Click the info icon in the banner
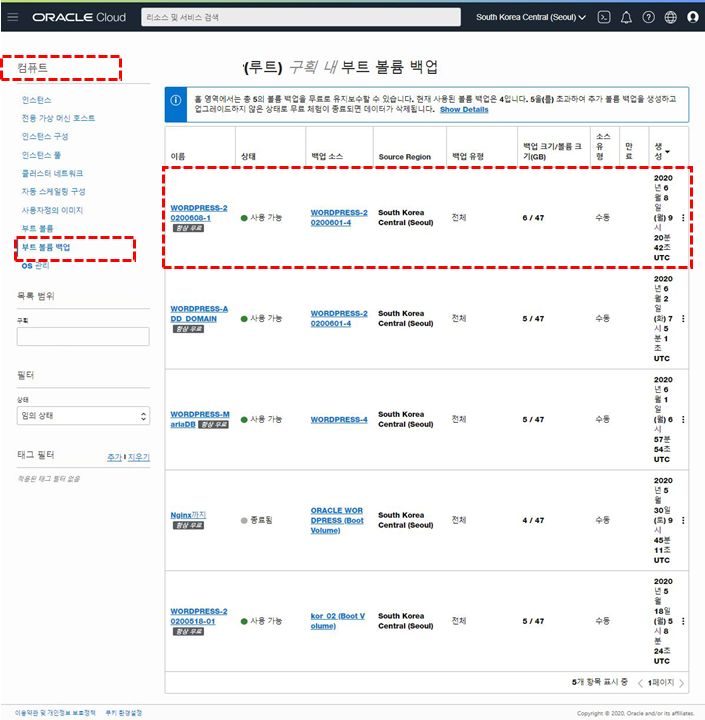This screenshot has height=720, width=705. (175, 100)
